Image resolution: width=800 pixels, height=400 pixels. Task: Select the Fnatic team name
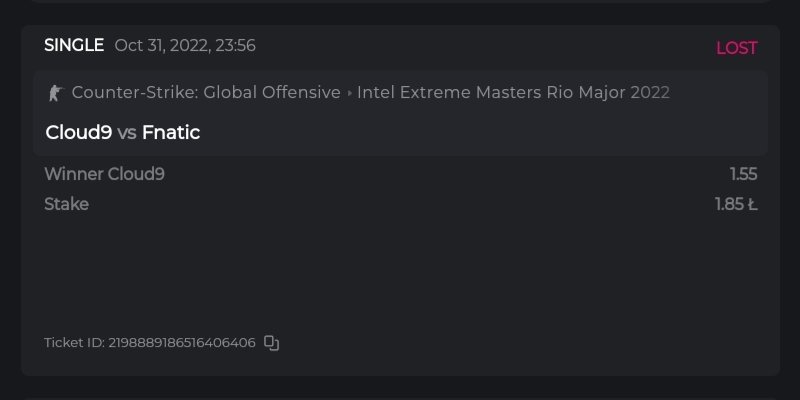[x=171, y=132]
